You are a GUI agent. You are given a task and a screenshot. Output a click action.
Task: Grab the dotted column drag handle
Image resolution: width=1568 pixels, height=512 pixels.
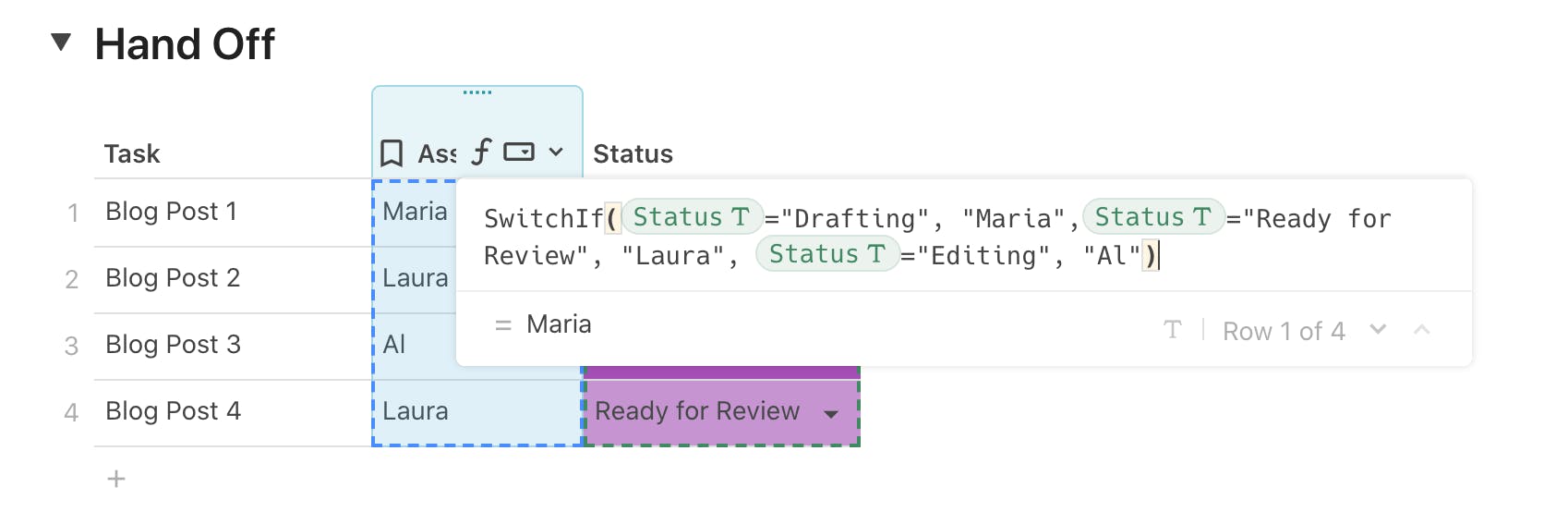pyautogui.click(x=477, y=92)
